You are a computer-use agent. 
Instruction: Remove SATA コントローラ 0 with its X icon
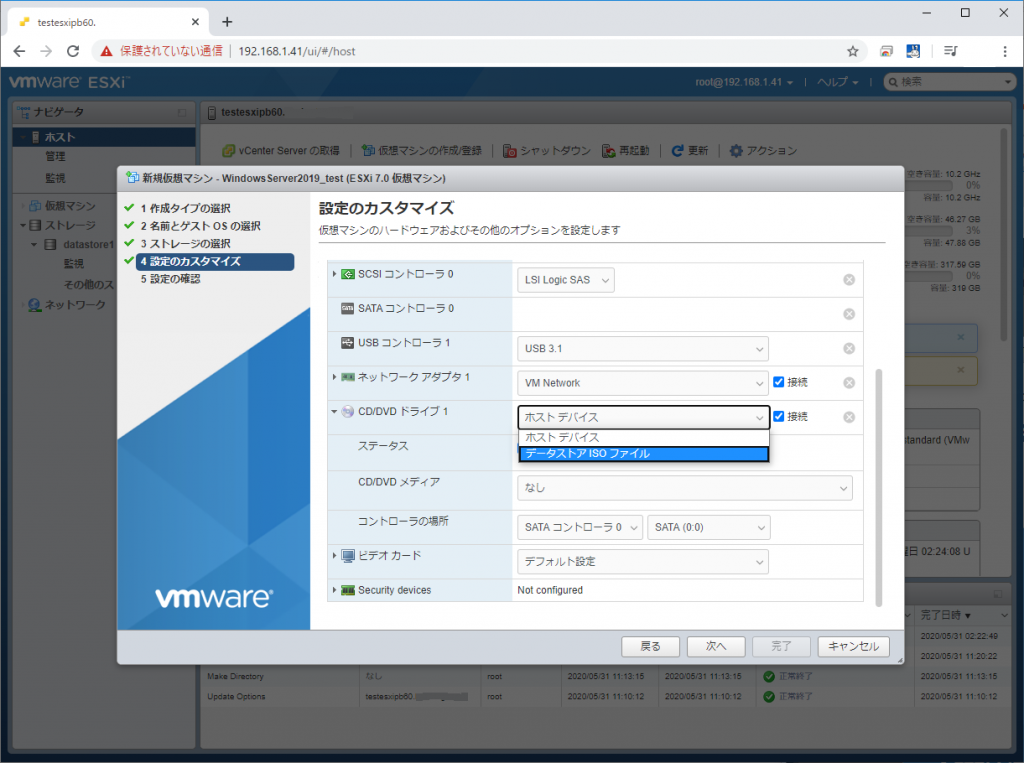pos(848,314)
